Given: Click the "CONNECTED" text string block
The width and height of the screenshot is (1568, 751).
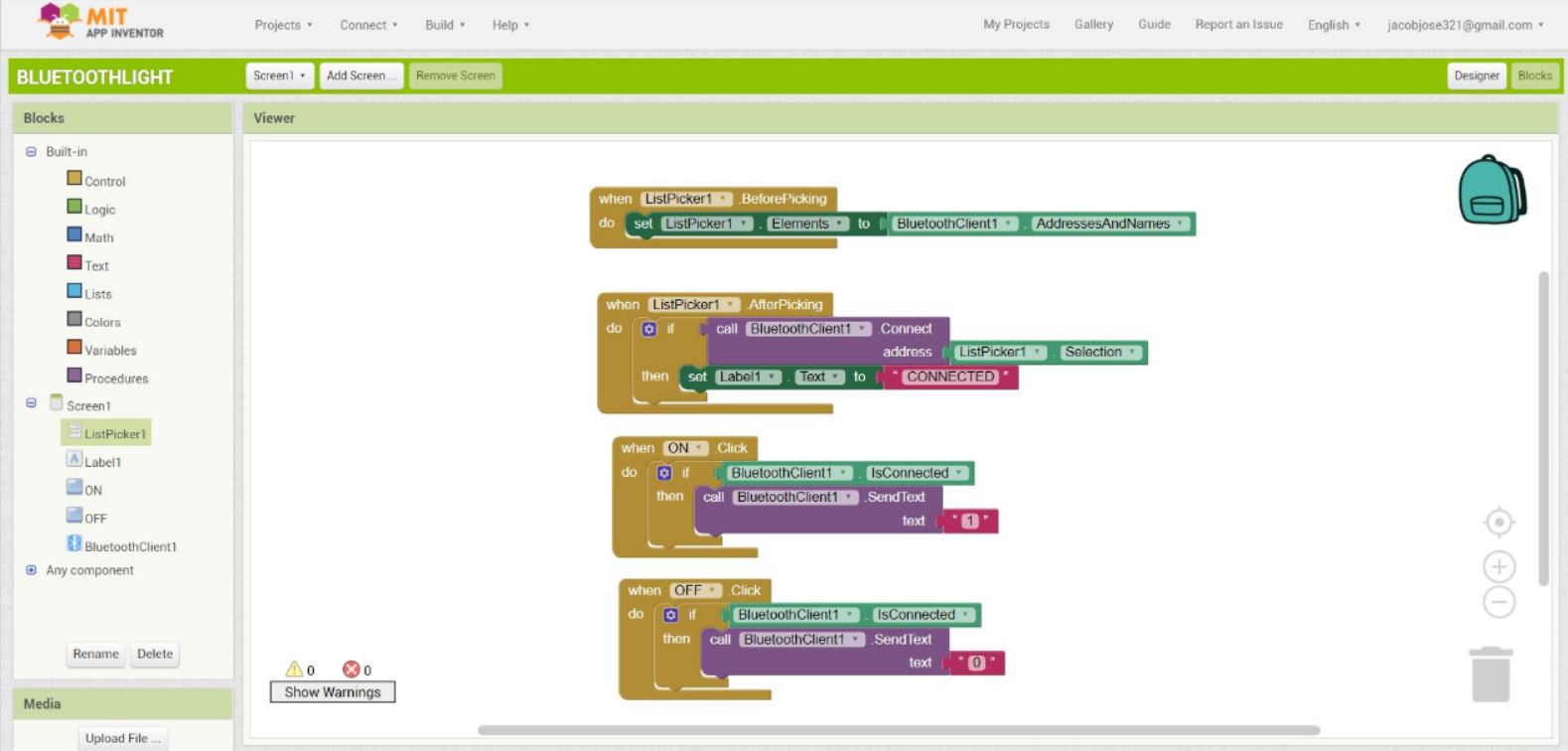Looking at the screenshot, I should click(x=950, y=376).
